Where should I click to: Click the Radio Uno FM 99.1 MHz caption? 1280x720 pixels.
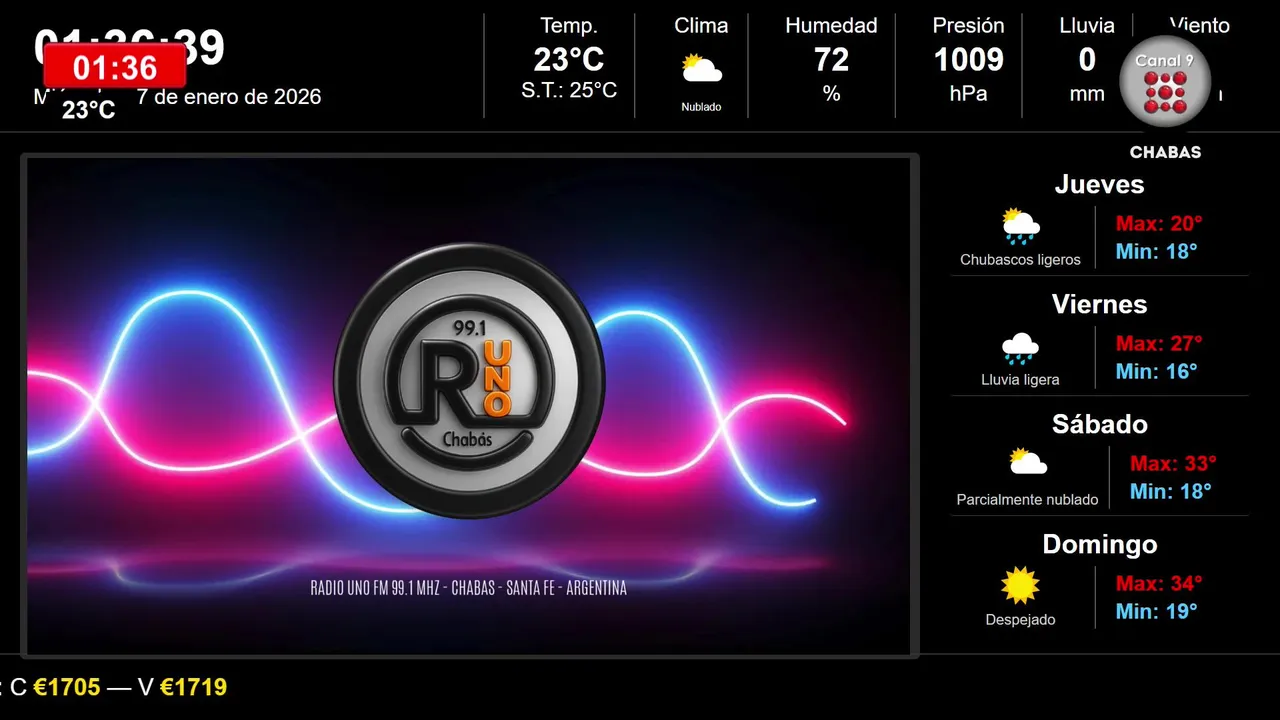tap(469, 588)
